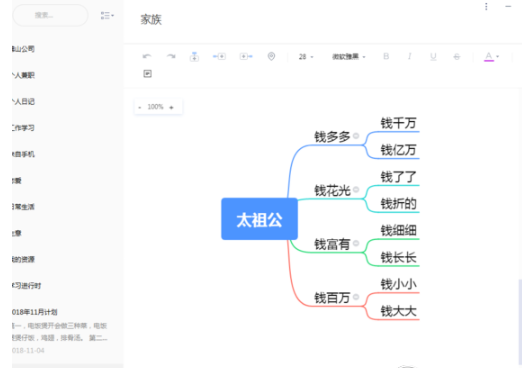Image resolution: width=522 pixels, height=368 pixels.
Task: Click the location pin icon
Action: point(271,56)
